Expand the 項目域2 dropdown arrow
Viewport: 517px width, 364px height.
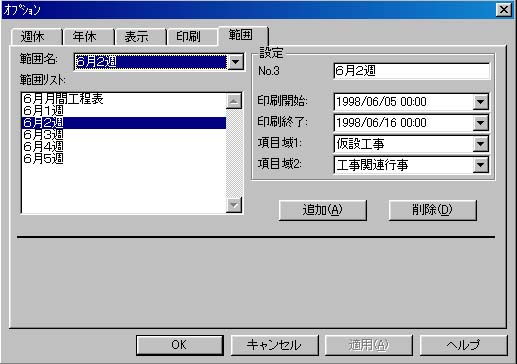(x=480, y=165)
